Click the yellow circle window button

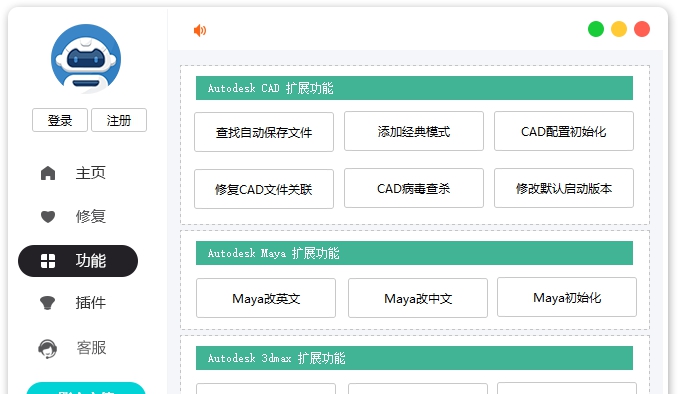tap(619, 29)
